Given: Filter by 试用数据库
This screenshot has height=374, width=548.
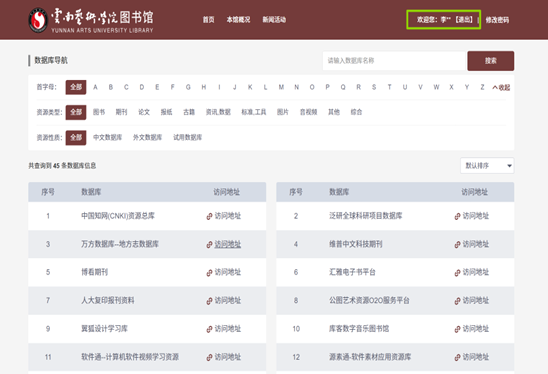Looking at the screenshot, I should pyautogui.click(x=188, y=137).
